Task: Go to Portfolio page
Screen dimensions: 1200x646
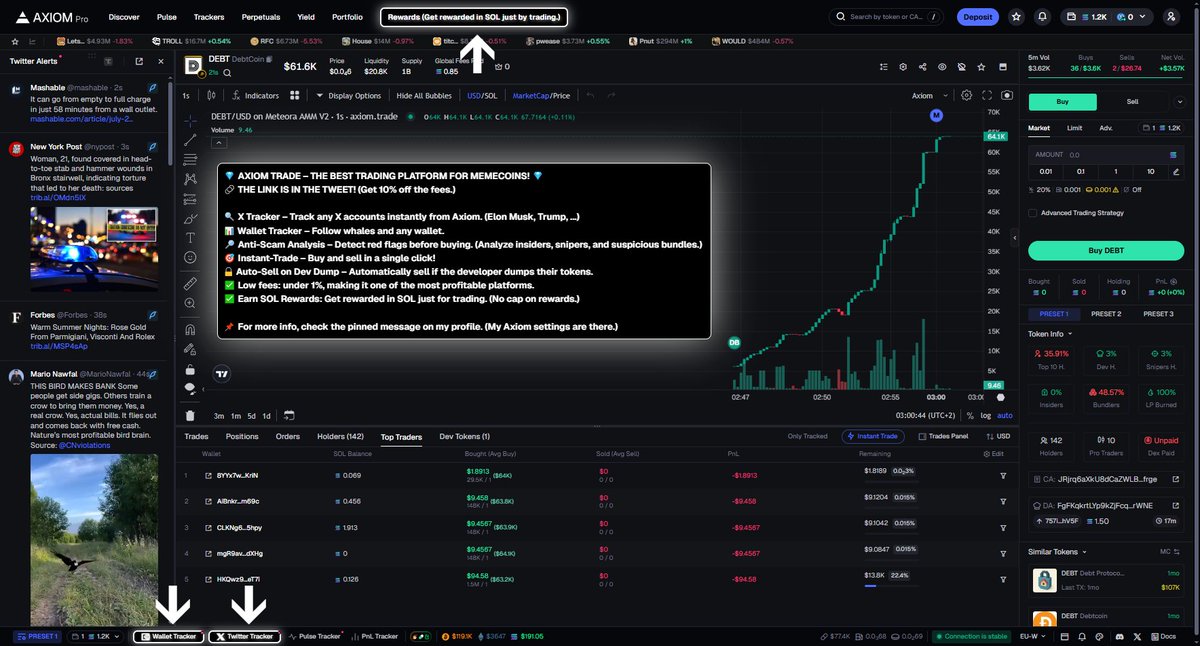Action: (x=347, y=17)
